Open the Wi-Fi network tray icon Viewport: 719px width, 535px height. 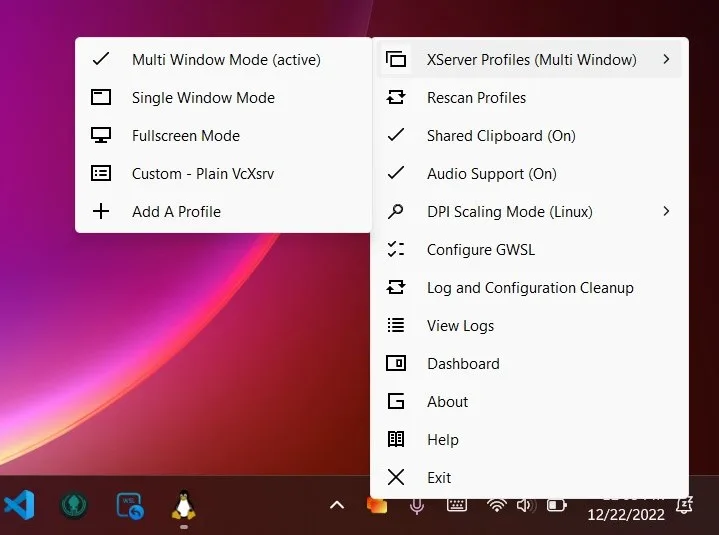click(497, 506)
